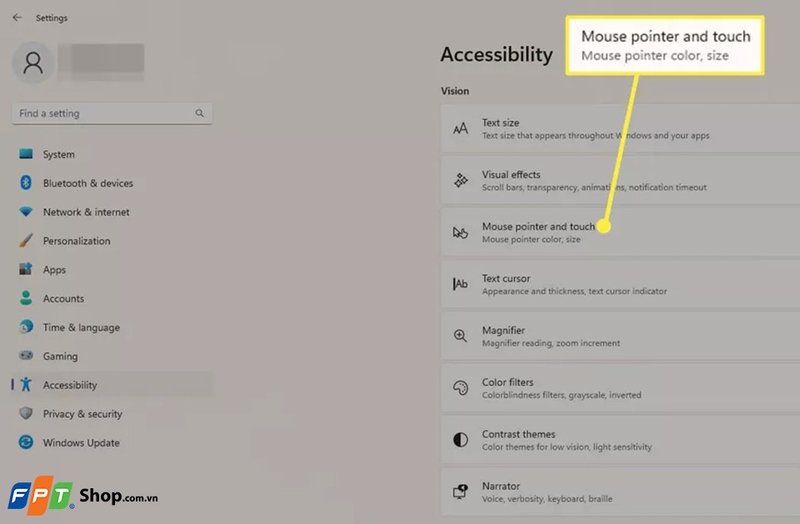Click the user profile avatar icon
The height and width of the screenshot is (524, 800).
33,63
